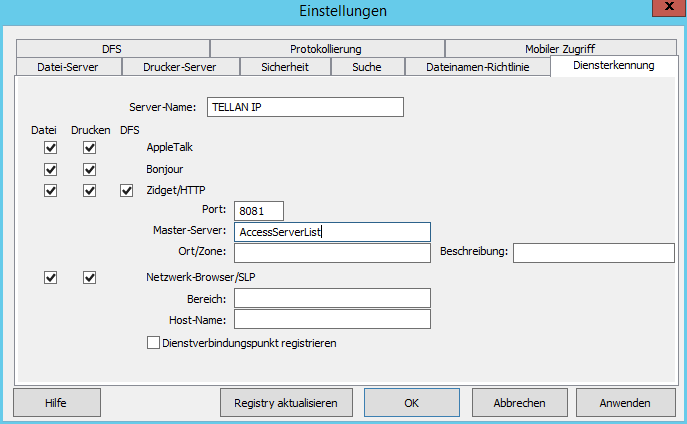
Task: Close the Einstellungen dialog window
Action: (x=669, y=7)
